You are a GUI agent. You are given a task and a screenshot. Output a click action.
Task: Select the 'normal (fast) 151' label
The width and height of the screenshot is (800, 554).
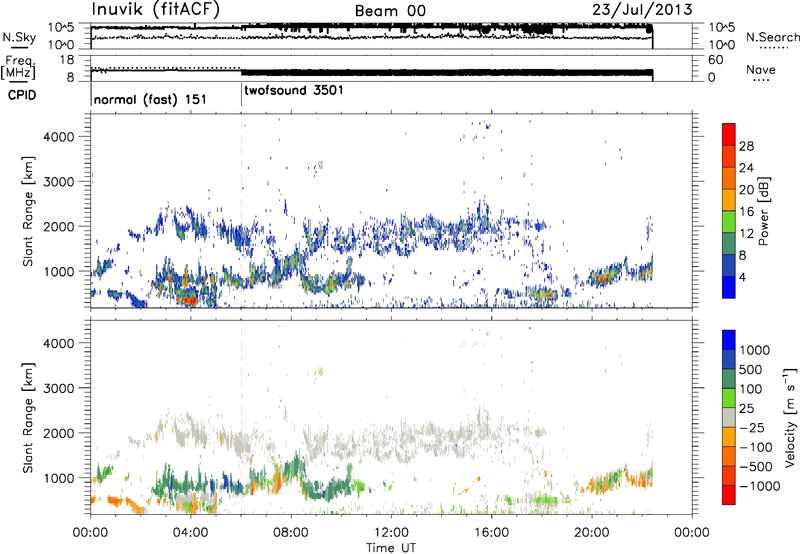[151, 99]
